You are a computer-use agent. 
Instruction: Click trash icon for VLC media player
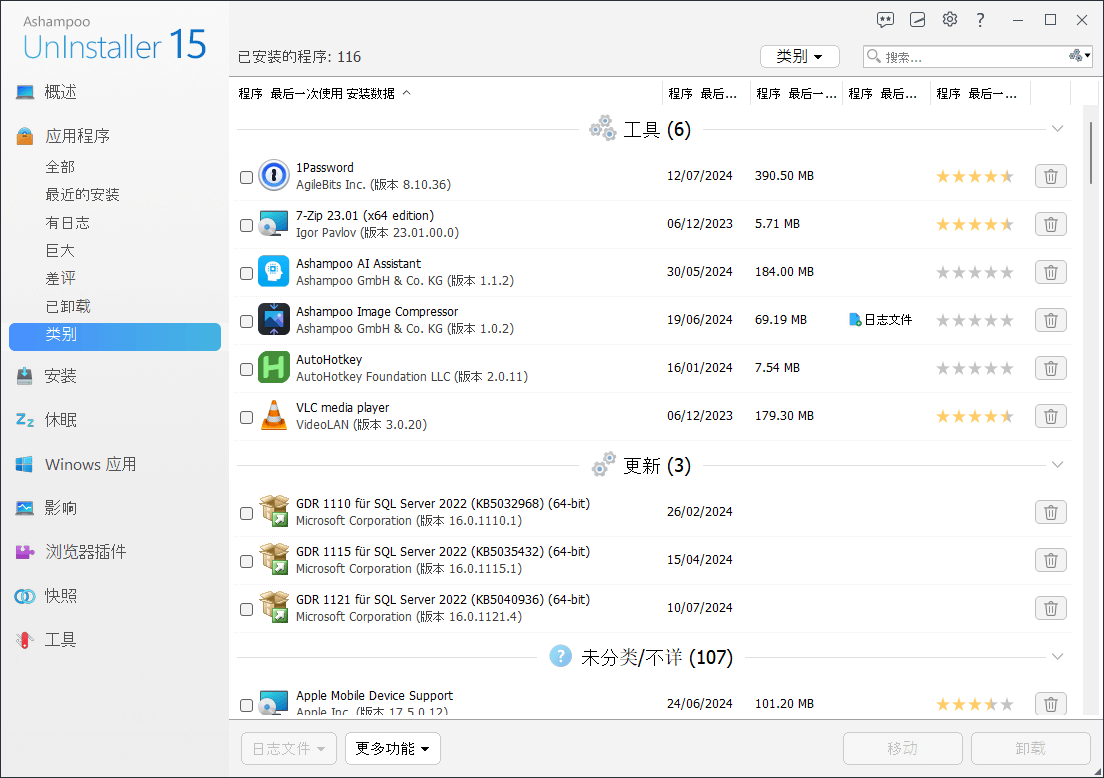1050,416
